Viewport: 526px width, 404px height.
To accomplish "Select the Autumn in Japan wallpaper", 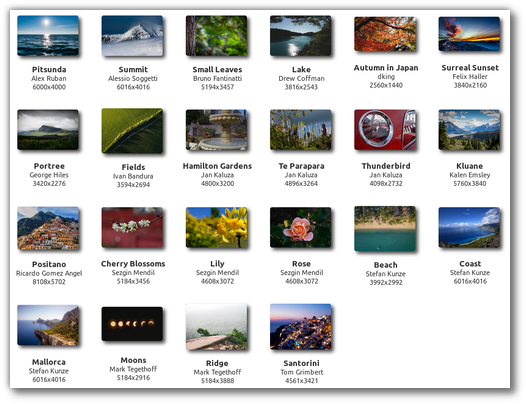I will pyautogui.click(x=385, y=34).
